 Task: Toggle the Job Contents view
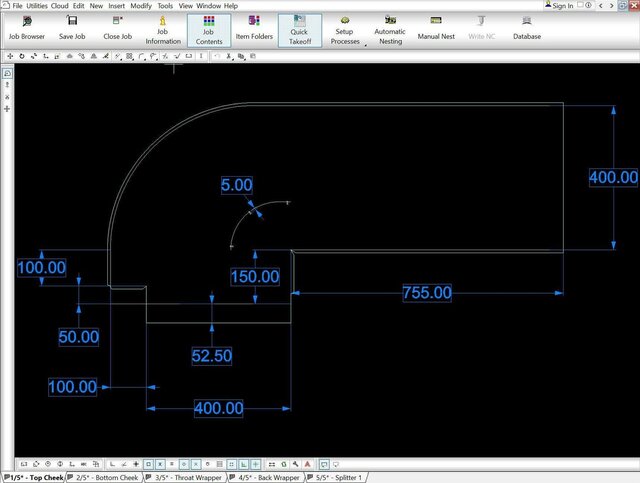(x=208, y=30)
